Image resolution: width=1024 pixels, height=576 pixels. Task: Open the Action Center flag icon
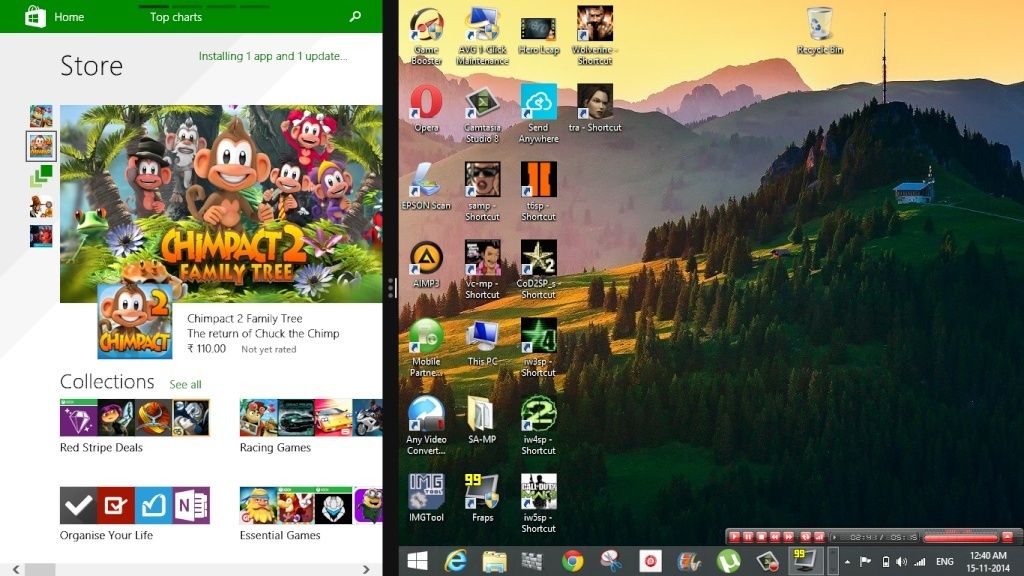(x=865, y=562)
